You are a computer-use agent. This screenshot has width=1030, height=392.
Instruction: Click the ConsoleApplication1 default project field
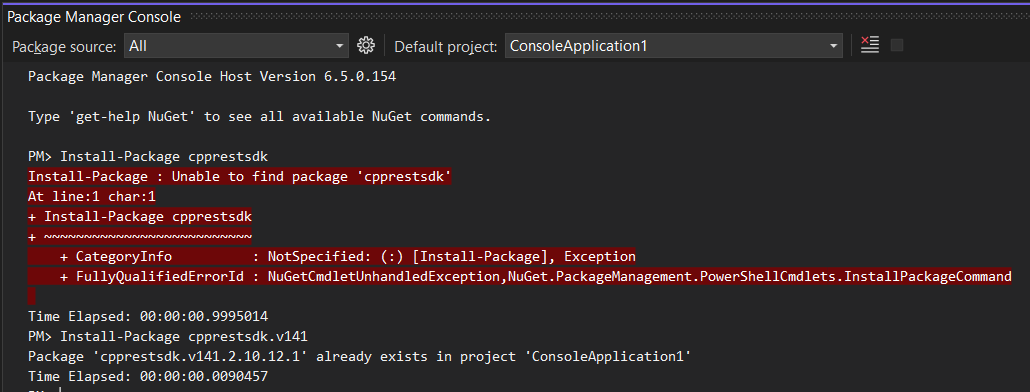click(x=674, y=46)
